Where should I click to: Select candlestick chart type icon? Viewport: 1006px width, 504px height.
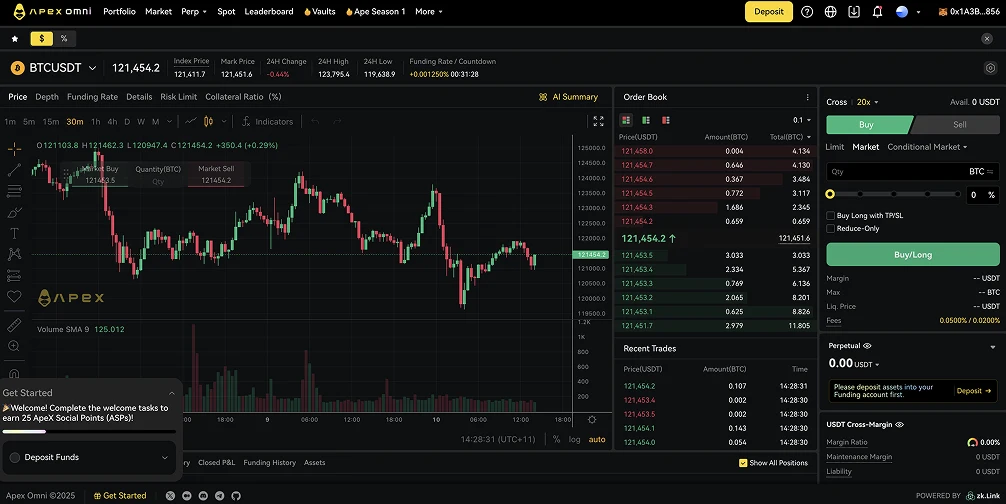(208, 121)
